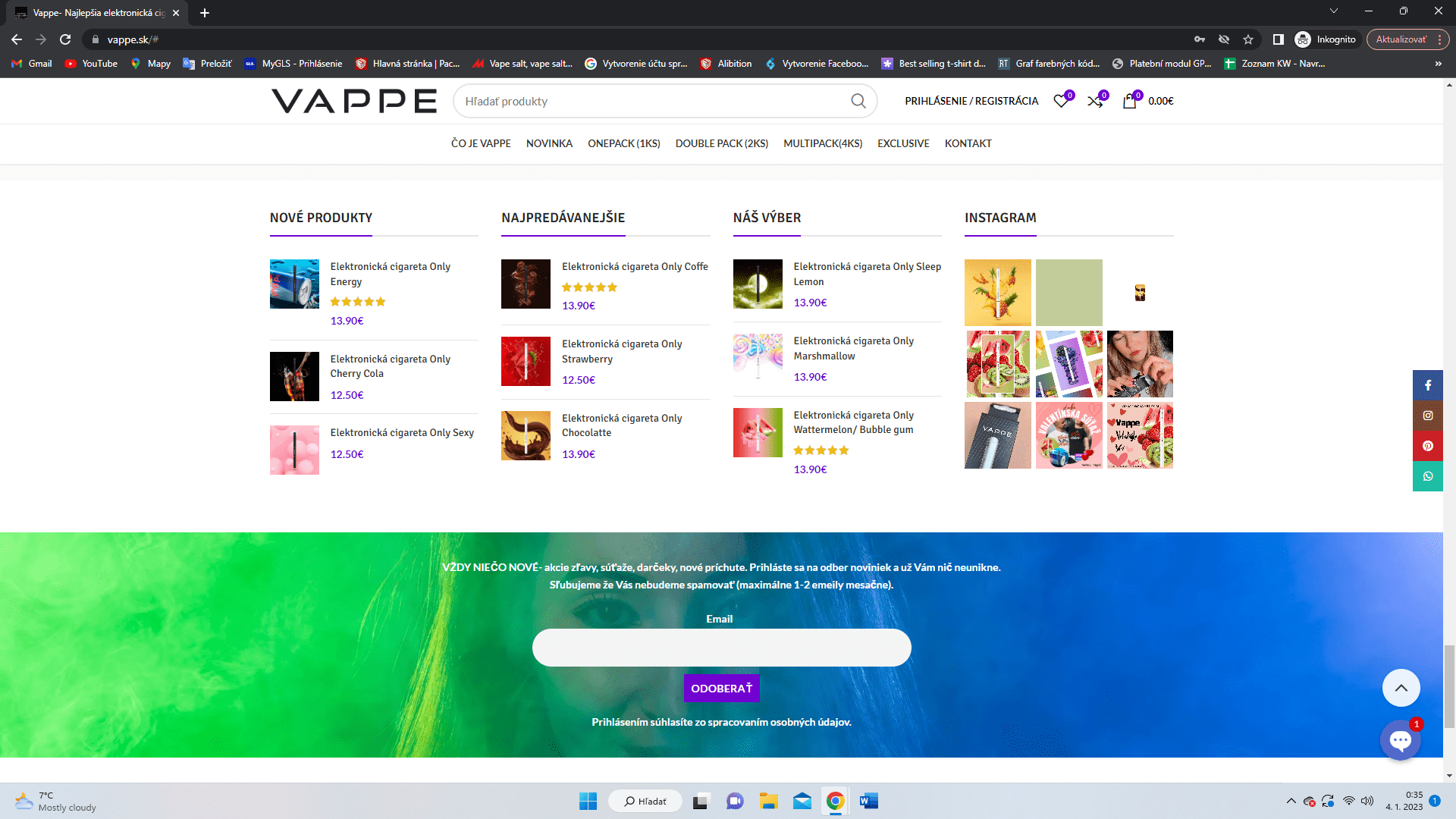Open the MULTIPACK(4KS) menu item
The width and height of the screenshot is (1456, 819).
pyautogui.click(x=823, y=143)
